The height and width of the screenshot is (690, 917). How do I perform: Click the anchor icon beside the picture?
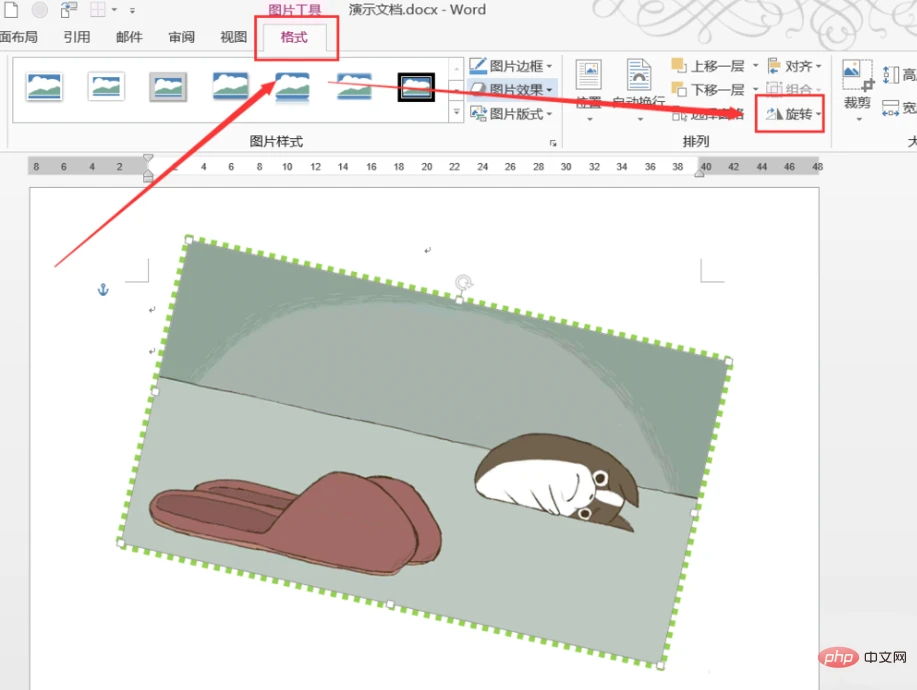[x=103, y=289]
